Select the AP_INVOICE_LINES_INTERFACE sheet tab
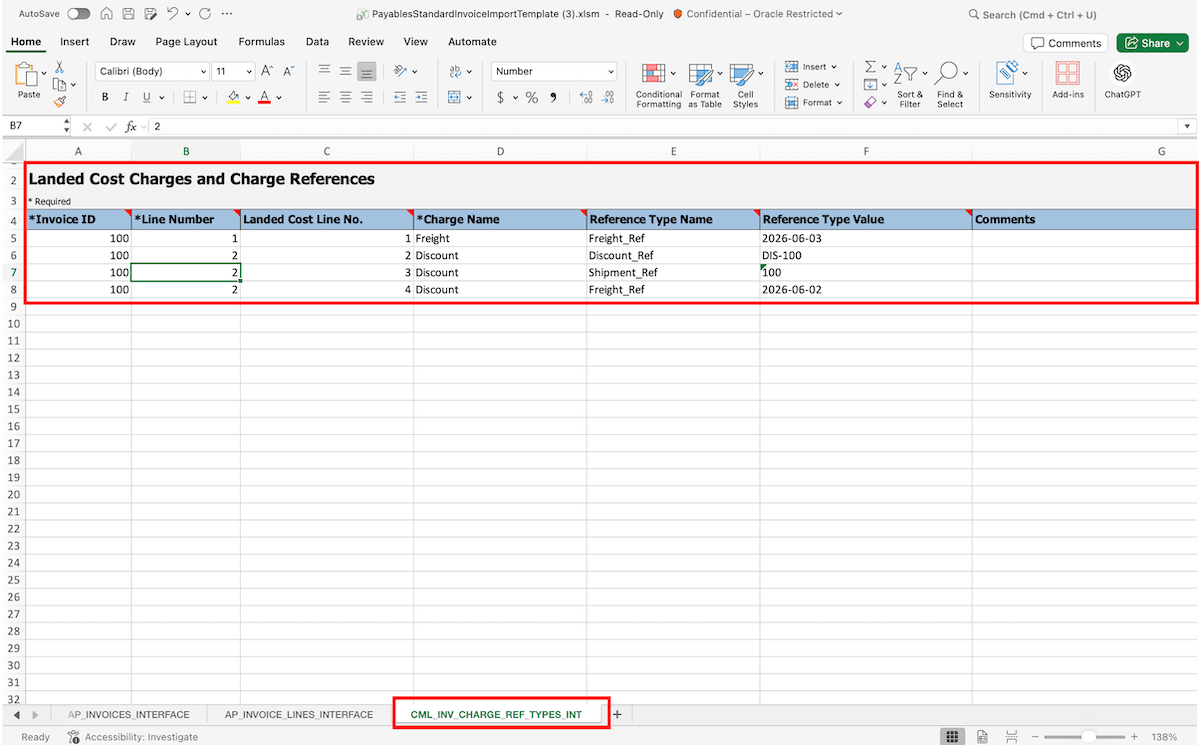The image size is (1200, 745). 299,714
